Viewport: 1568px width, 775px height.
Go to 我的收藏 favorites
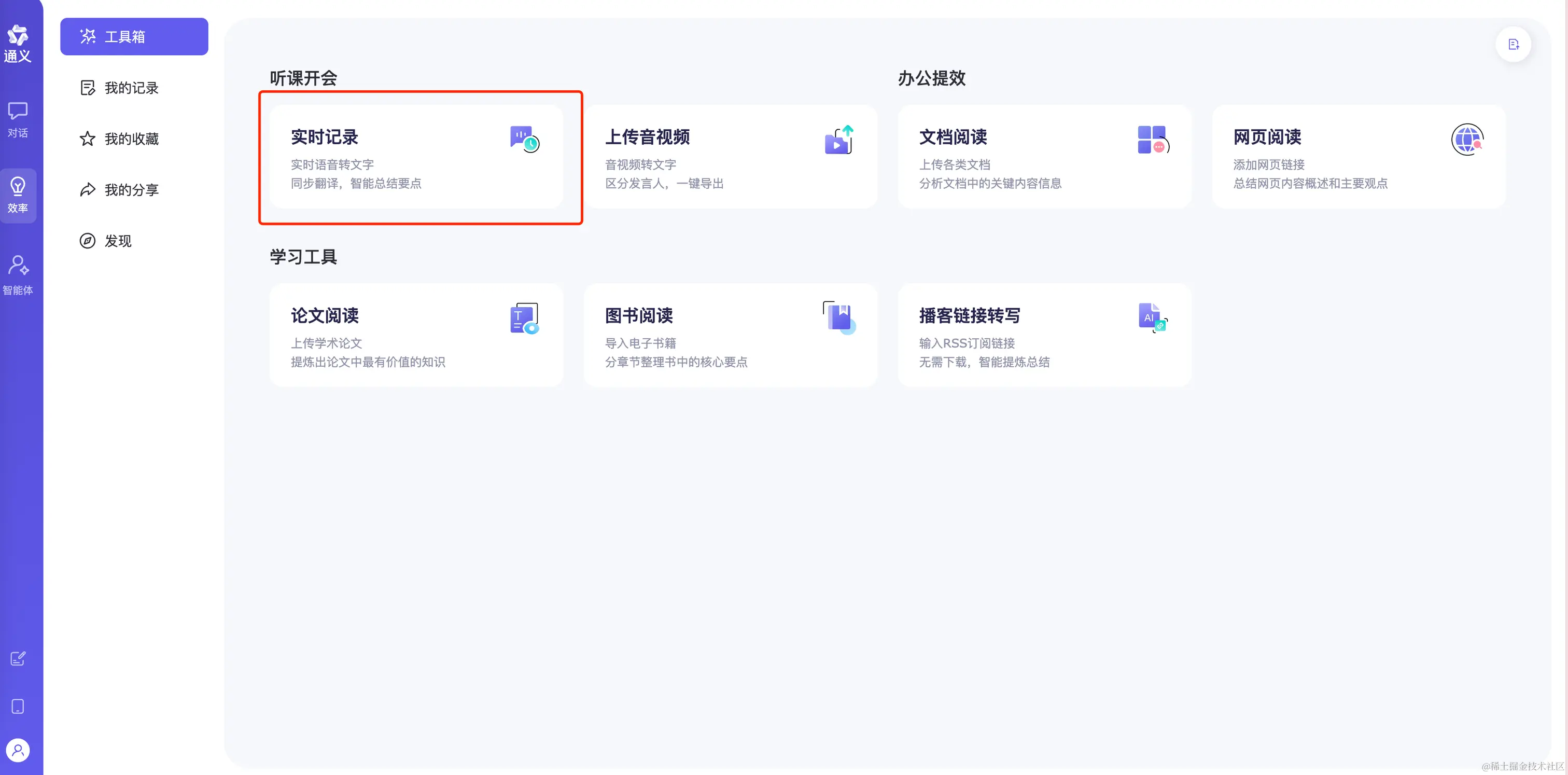tap(131, 139)
